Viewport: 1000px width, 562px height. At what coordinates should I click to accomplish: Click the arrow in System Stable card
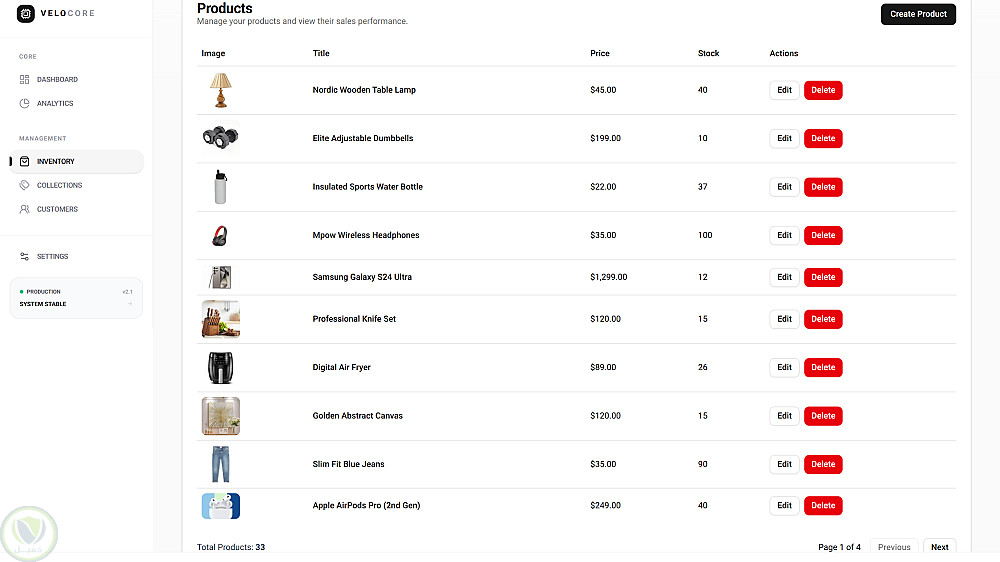(x=130, y=304)
